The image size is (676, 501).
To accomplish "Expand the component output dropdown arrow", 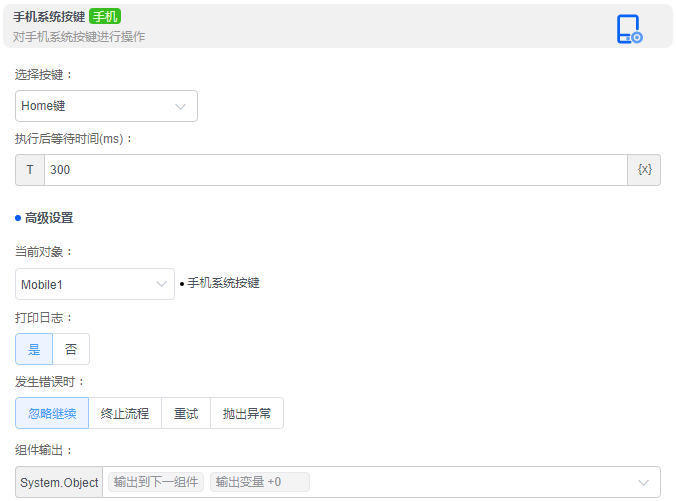I will coord(643,482).
